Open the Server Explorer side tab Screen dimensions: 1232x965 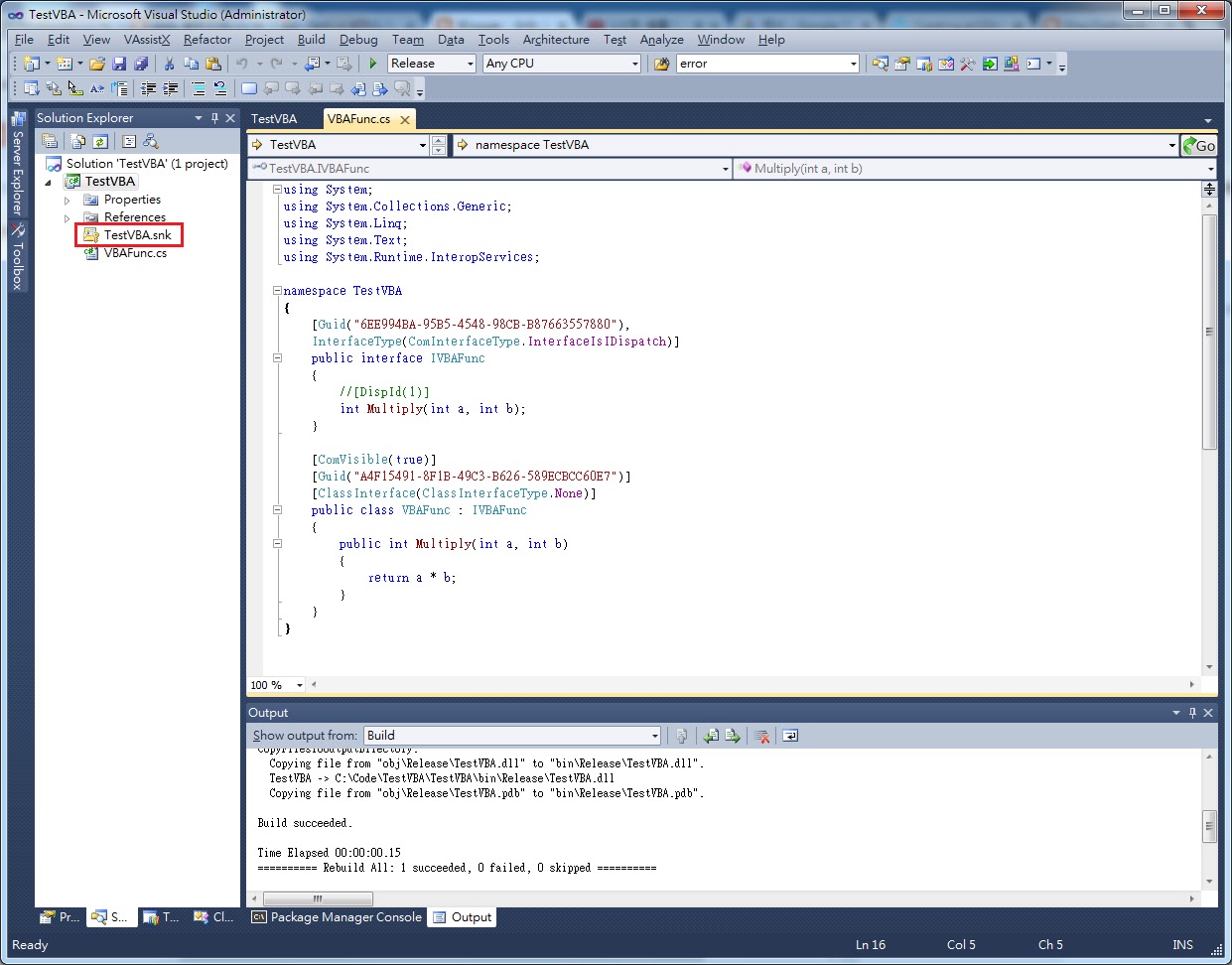click(18, 164)
